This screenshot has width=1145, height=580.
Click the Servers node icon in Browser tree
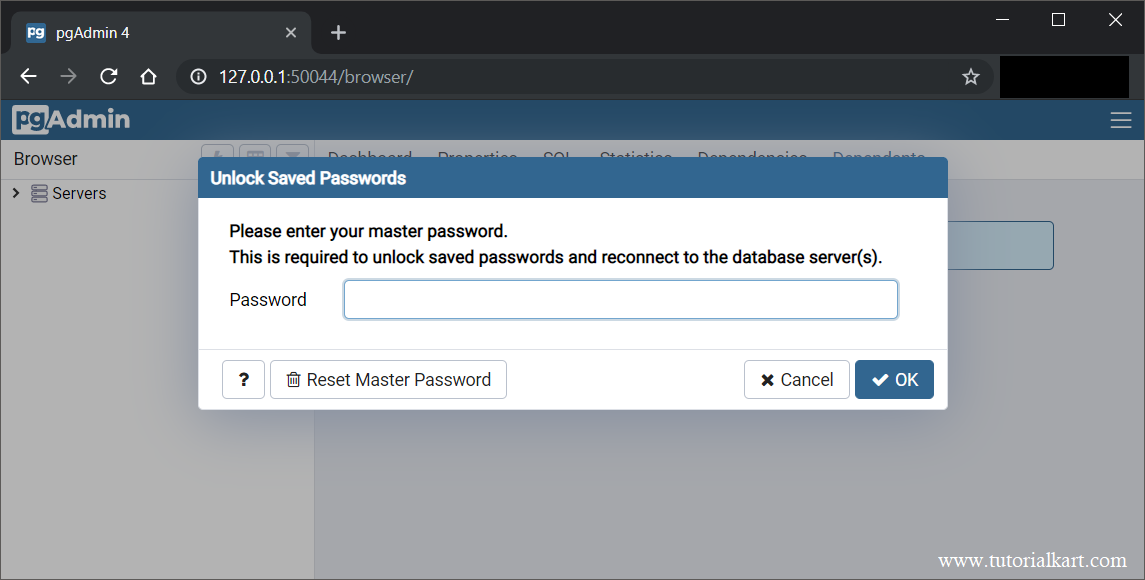click(x=37, y=193)
